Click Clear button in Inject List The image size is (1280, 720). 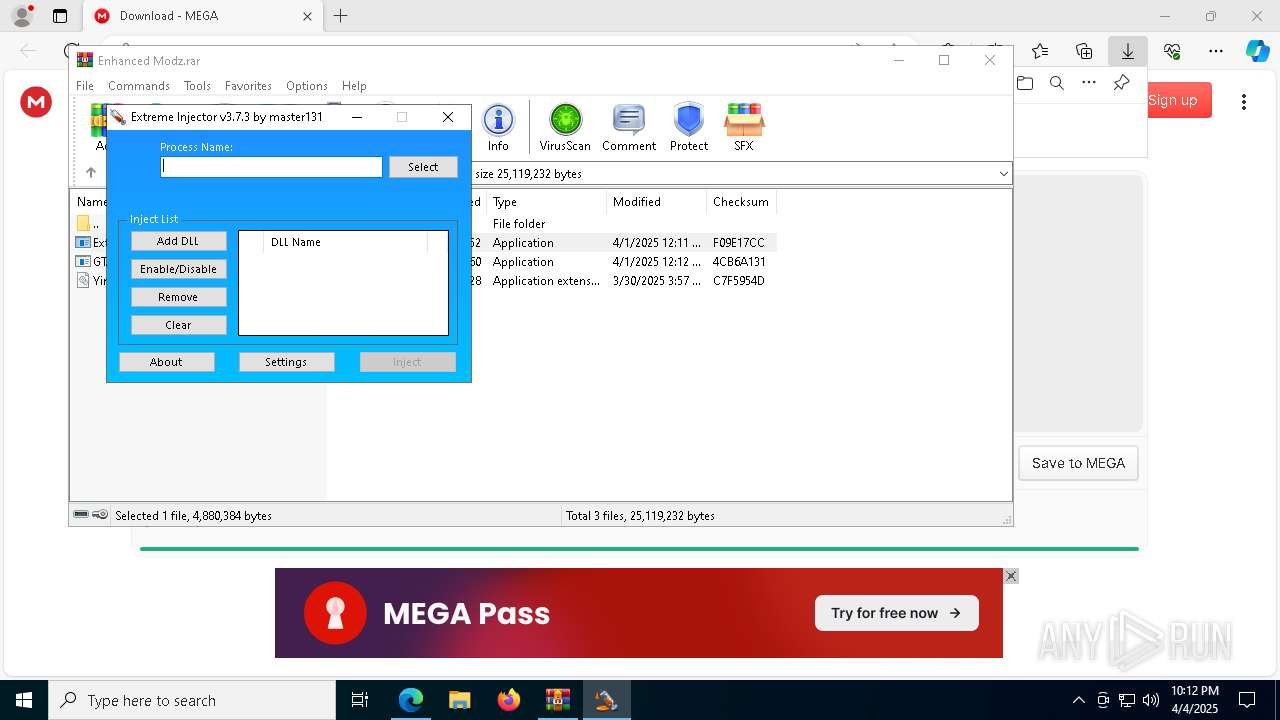pos(178,325)
